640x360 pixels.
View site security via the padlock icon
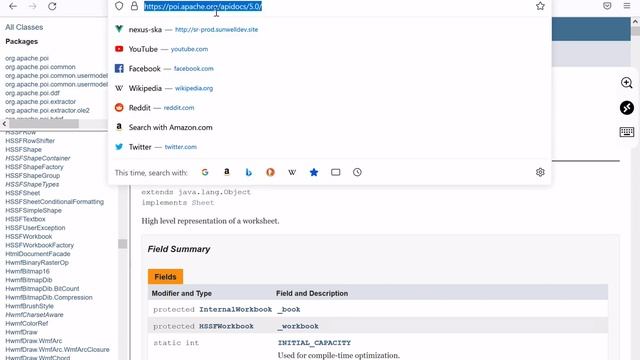click(134, 6)
